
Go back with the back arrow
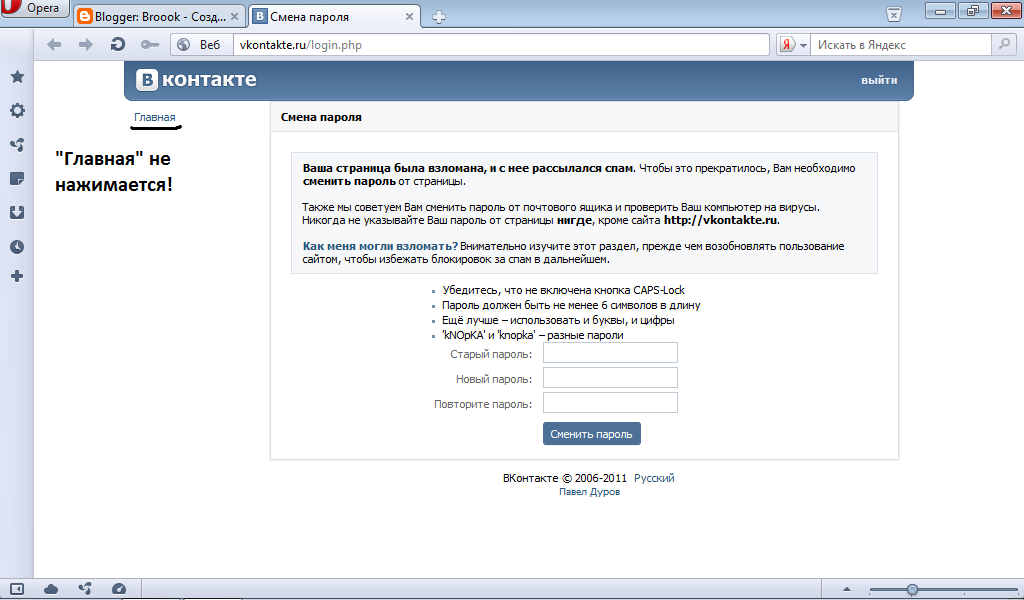(x=54, y=44)
